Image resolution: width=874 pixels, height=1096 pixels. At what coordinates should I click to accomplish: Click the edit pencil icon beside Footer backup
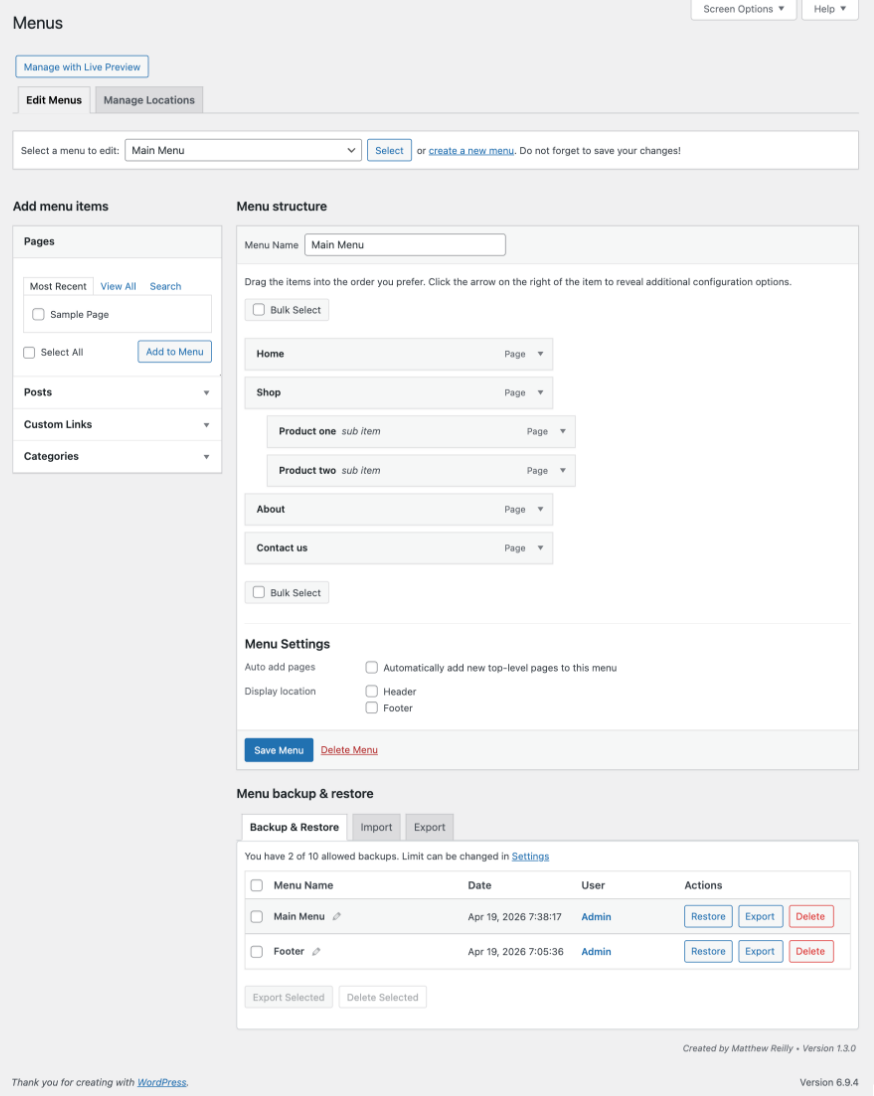point(316,952)
